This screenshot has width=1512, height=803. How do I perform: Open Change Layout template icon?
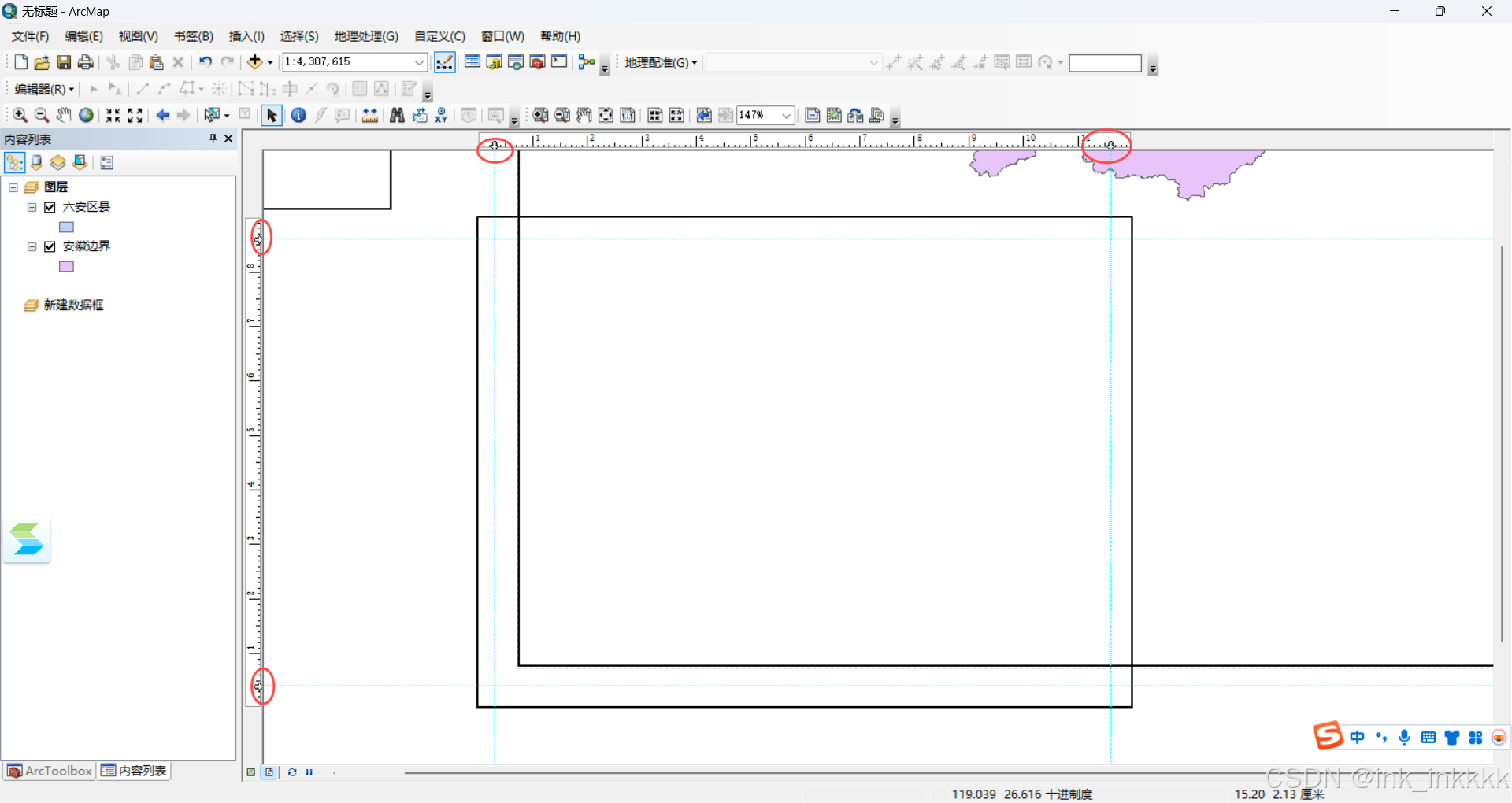click(x=856, y=115)
